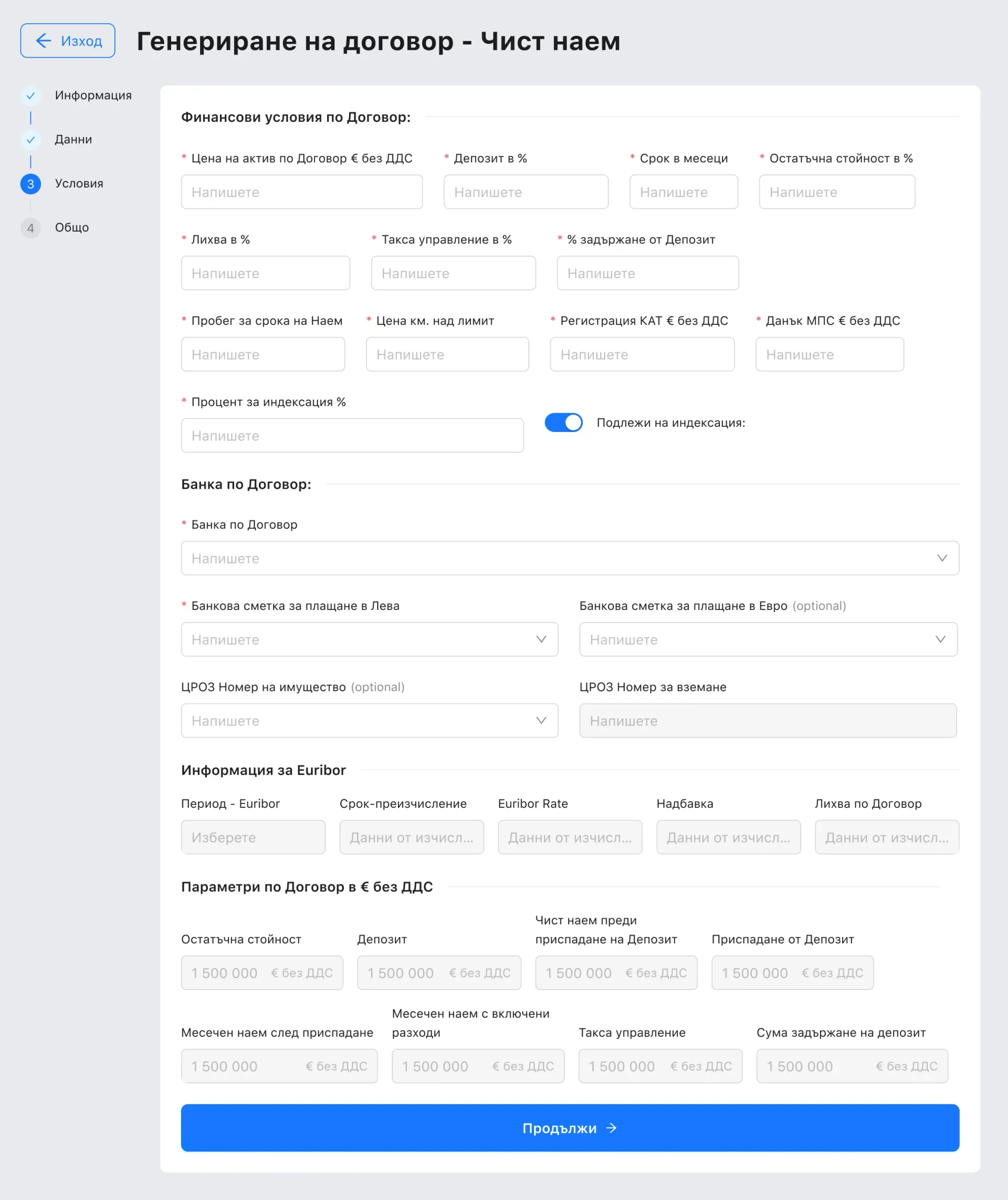Image resolution: width=1008 pixels, height=1200 pixels.
Task: Click Месечен наем с включени разходи field
Action: (x=478, y=1065)
